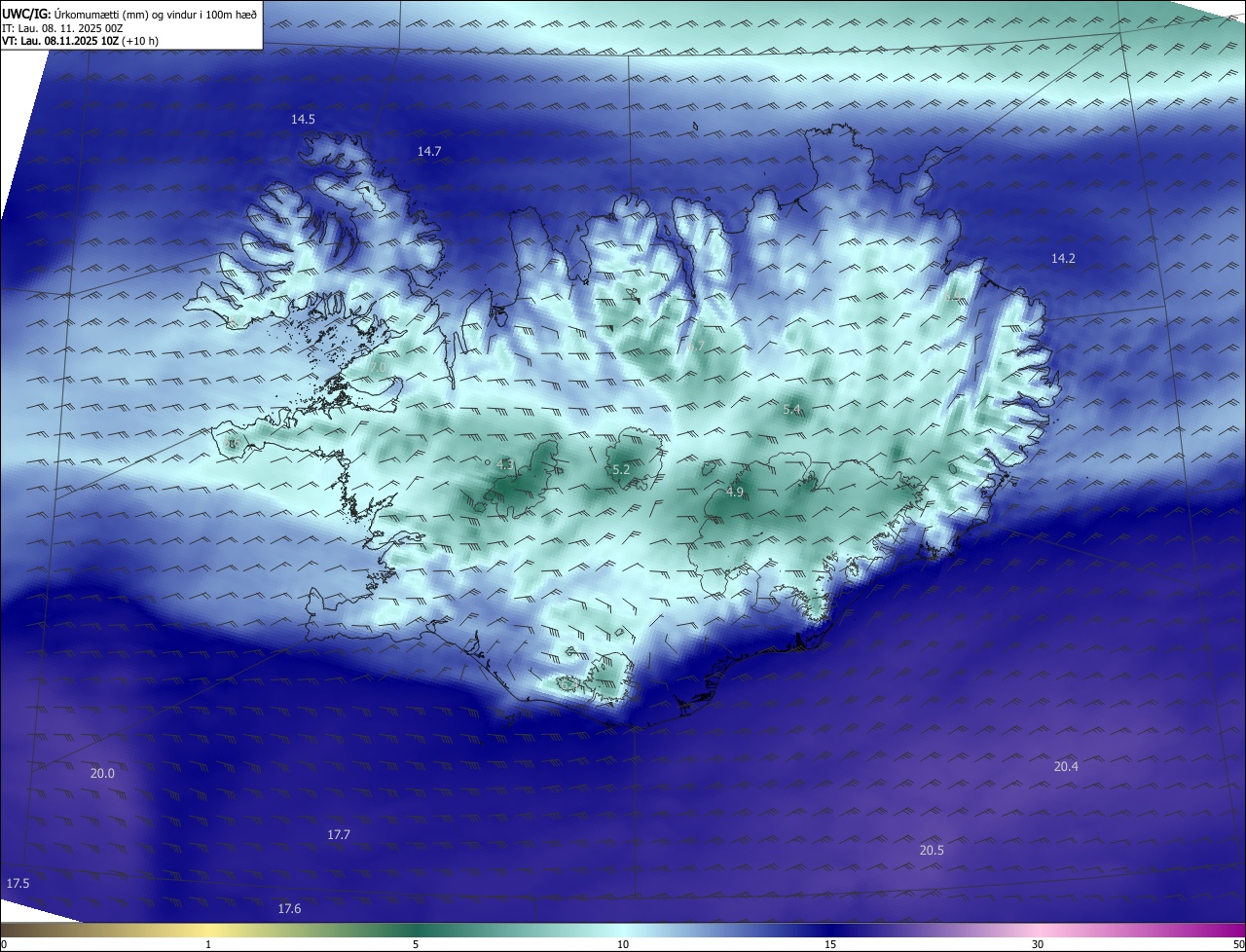Click the color scale tick label '10'
This screenshot has width=1246, height=952.
623,944
